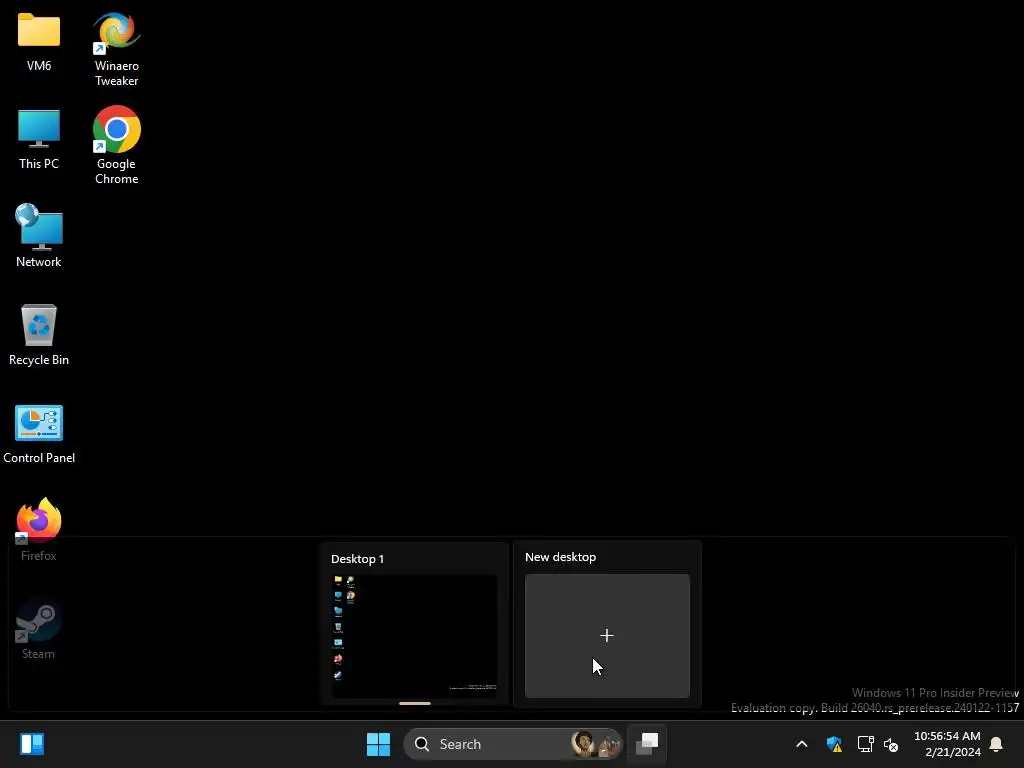Open the clock and date flyout
The image size is (1024, 768).
tap(947, 744)
